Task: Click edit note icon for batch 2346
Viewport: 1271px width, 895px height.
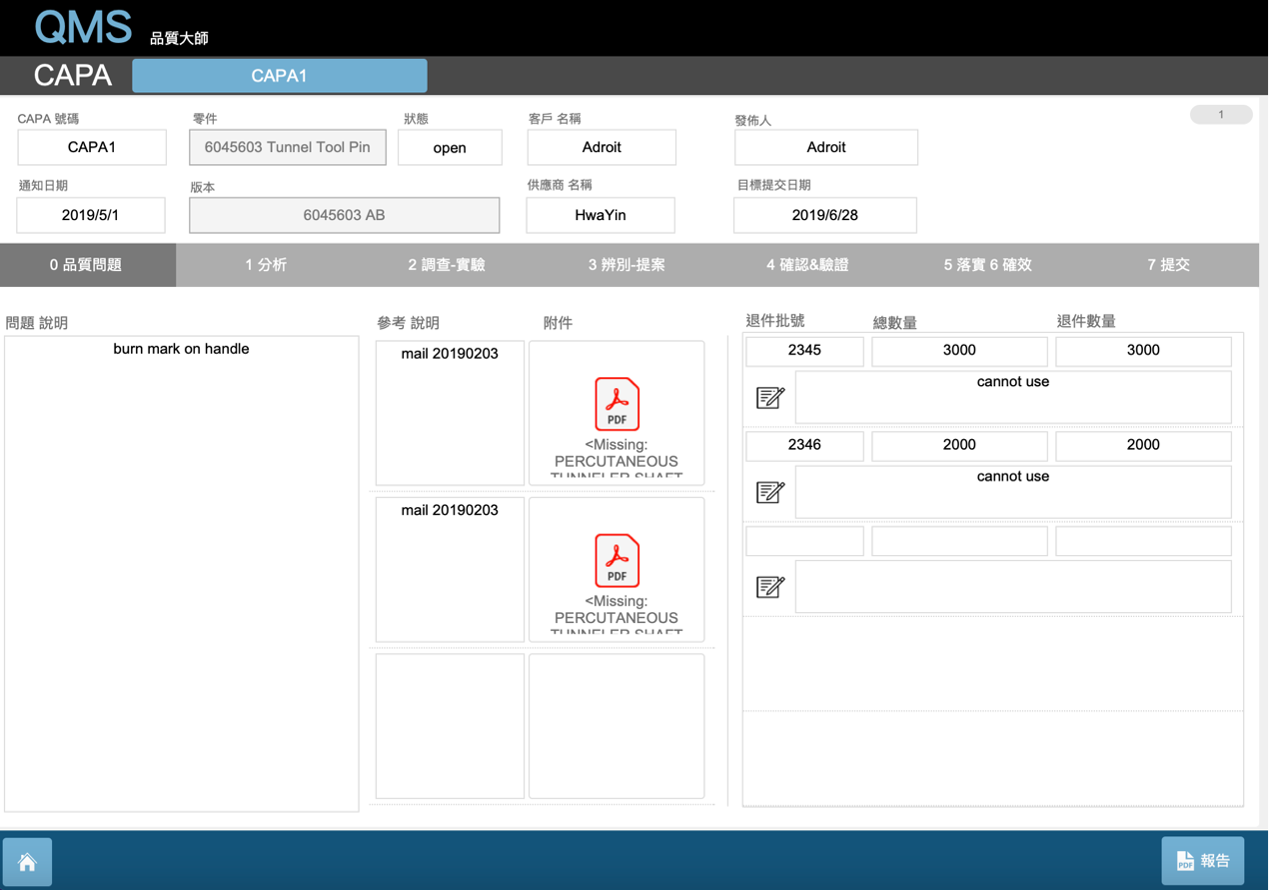Action: point(770,492)
